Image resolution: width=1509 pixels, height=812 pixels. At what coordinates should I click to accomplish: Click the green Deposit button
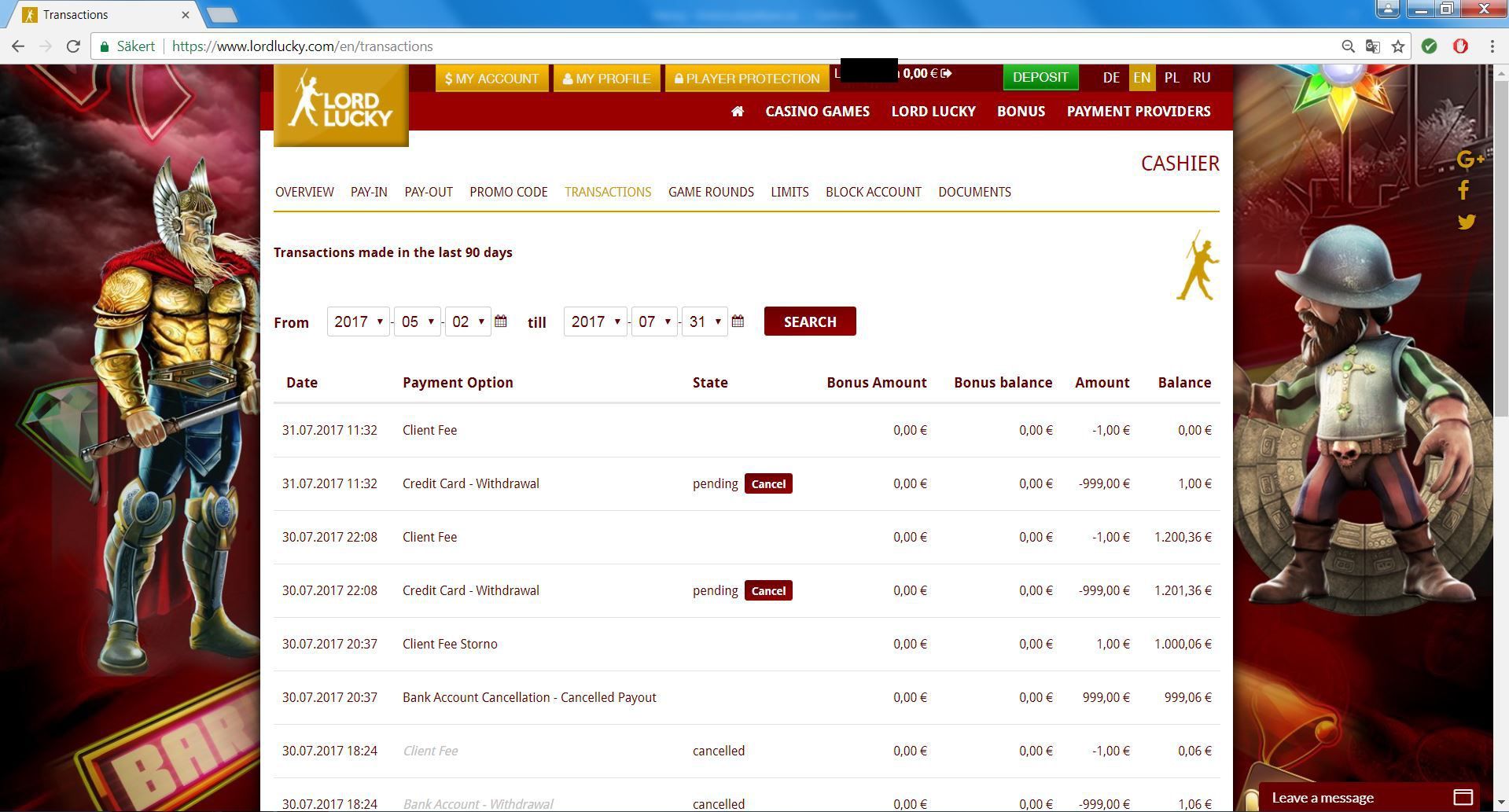click(1040, 77)
